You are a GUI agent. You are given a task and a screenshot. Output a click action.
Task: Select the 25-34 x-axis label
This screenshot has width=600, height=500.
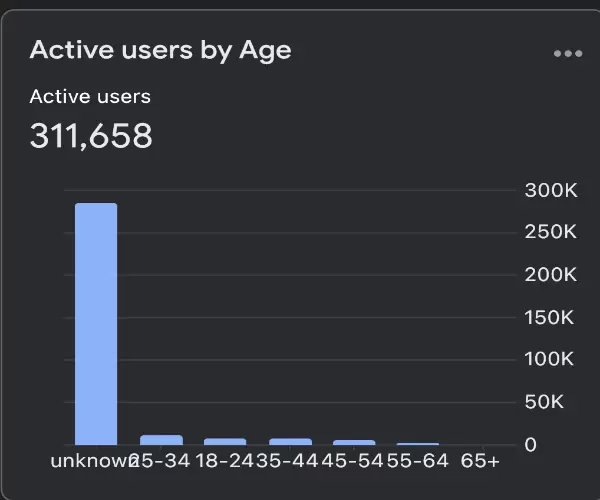click(163, 461)
